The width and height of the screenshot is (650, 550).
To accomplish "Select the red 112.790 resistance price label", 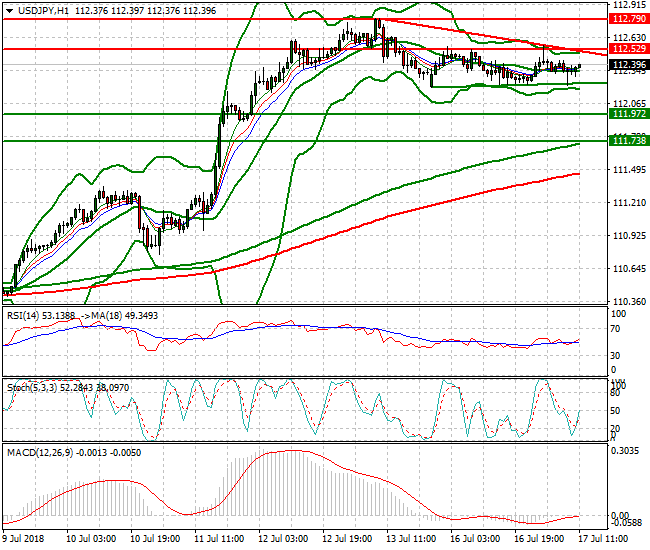I will tap(629, 19).
